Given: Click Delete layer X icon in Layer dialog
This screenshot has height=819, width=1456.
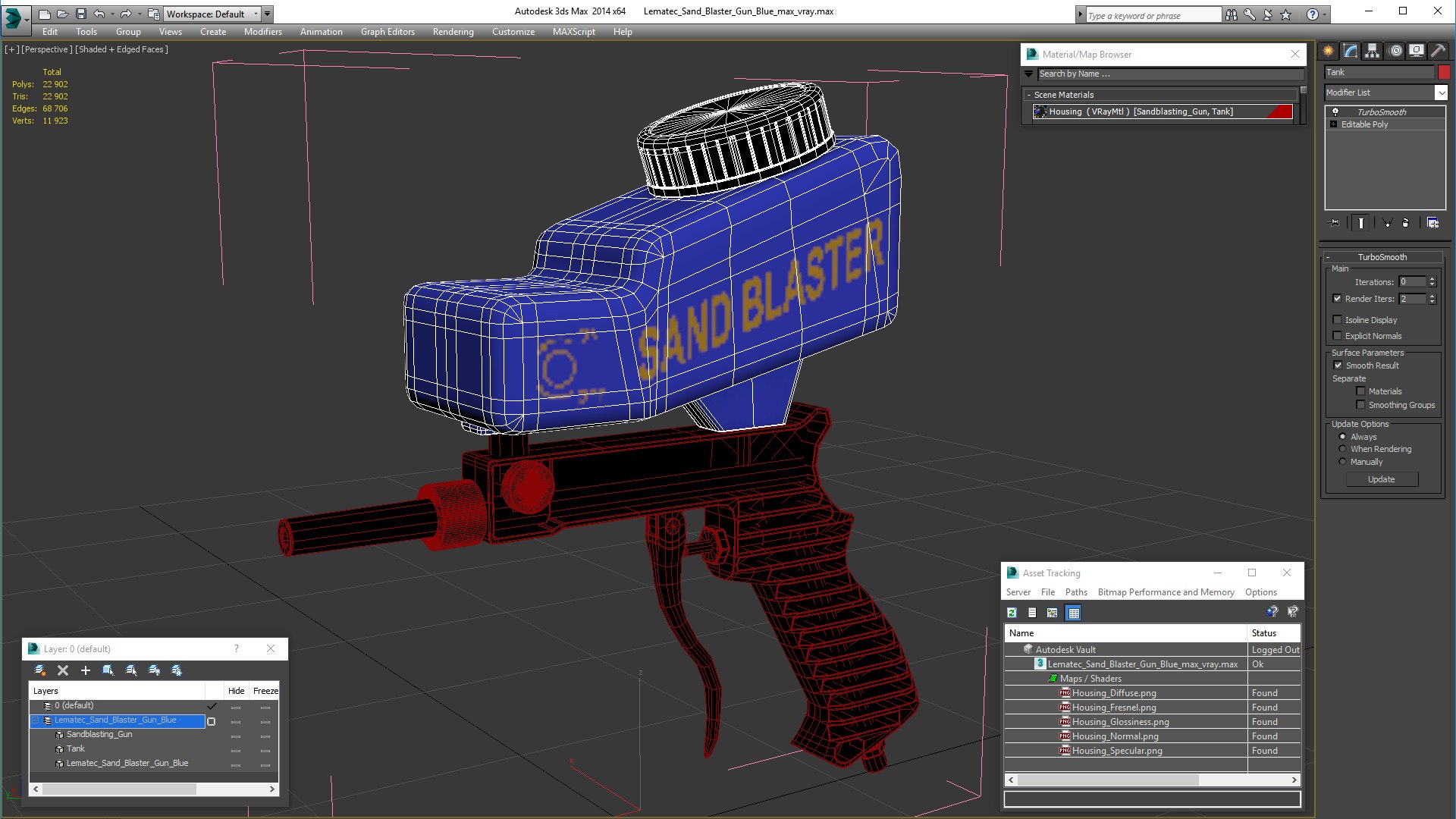Looking at the screenshot, I should pyautogui.click(x=63, y=670).
